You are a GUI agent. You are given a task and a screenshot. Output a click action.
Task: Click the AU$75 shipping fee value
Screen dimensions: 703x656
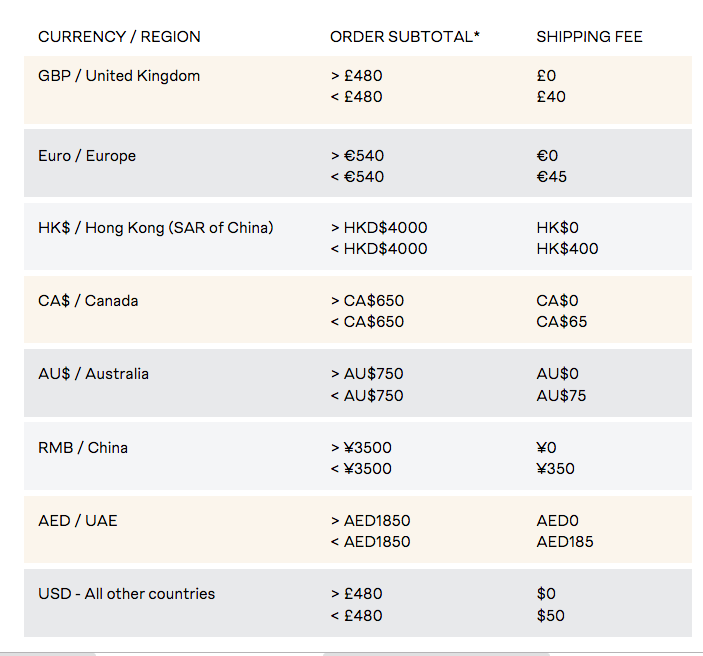pyautogui.click(x=561, y=395)
